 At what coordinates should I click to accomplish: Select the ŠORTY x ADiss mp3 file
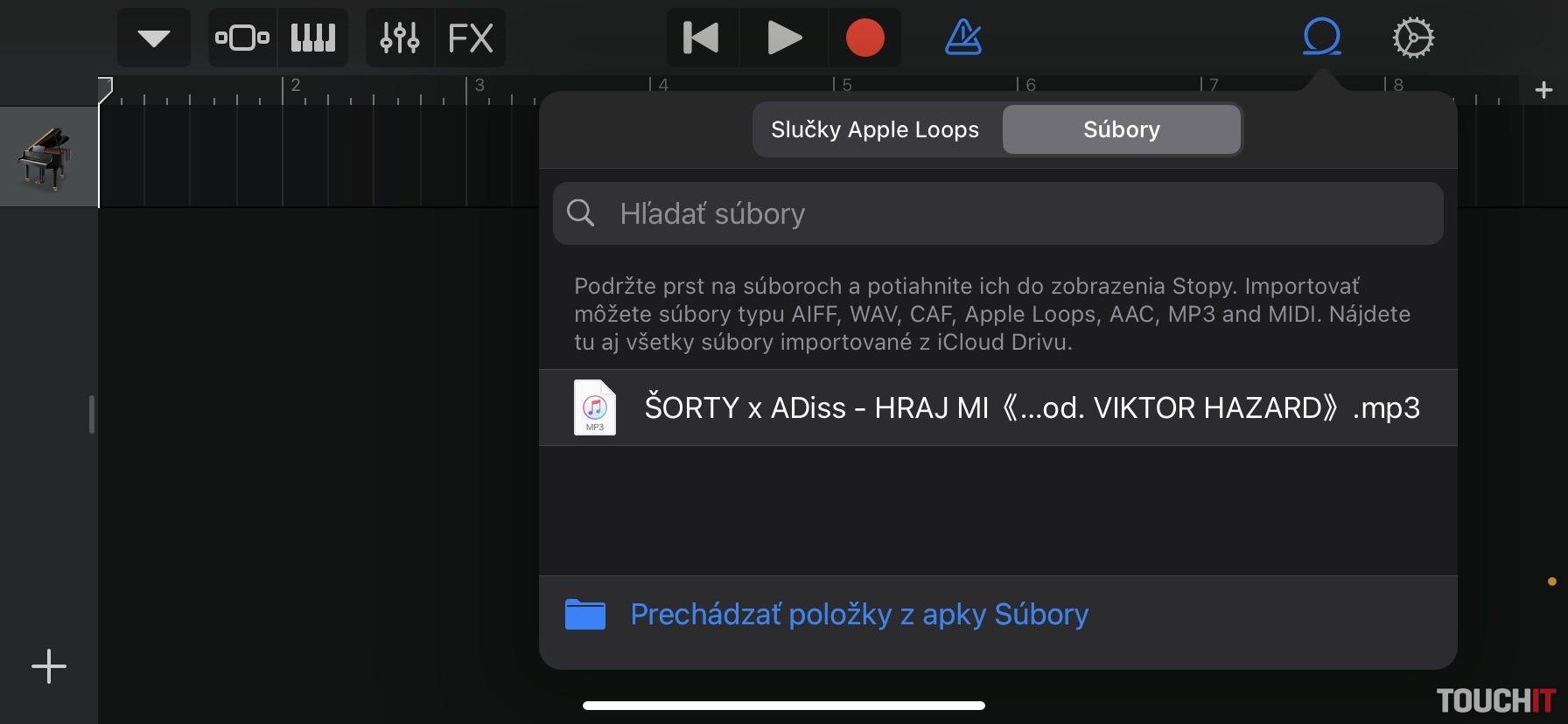point(997,407)
